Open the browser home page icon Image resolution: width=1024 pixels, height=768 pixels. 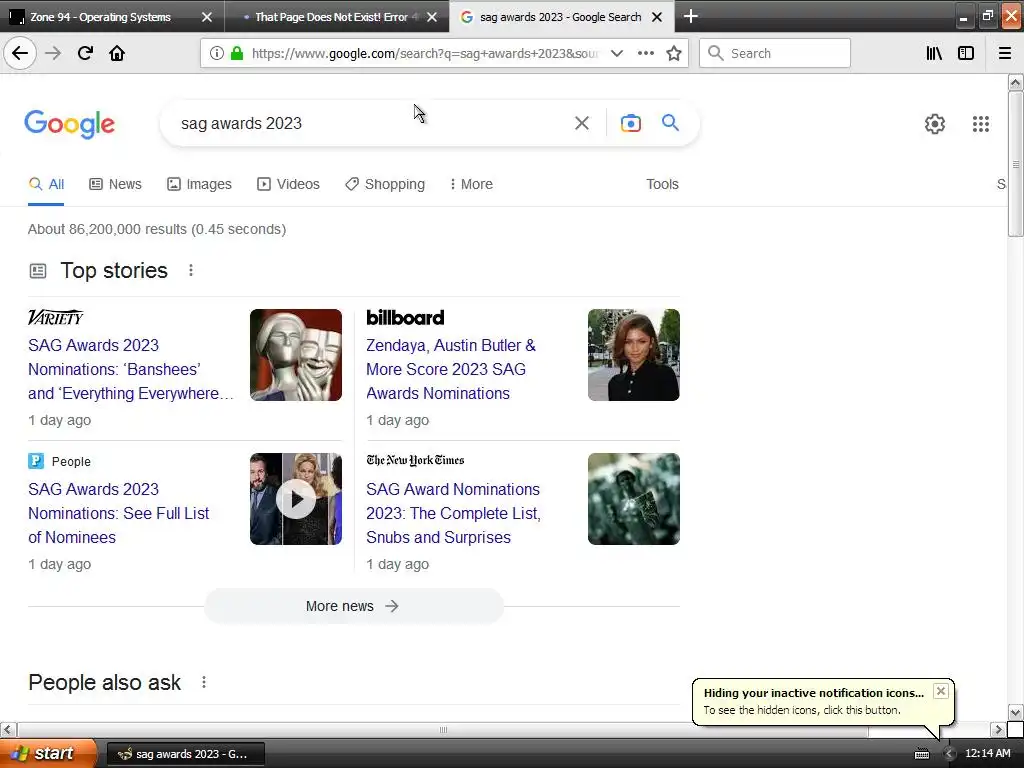coord(117,53)
